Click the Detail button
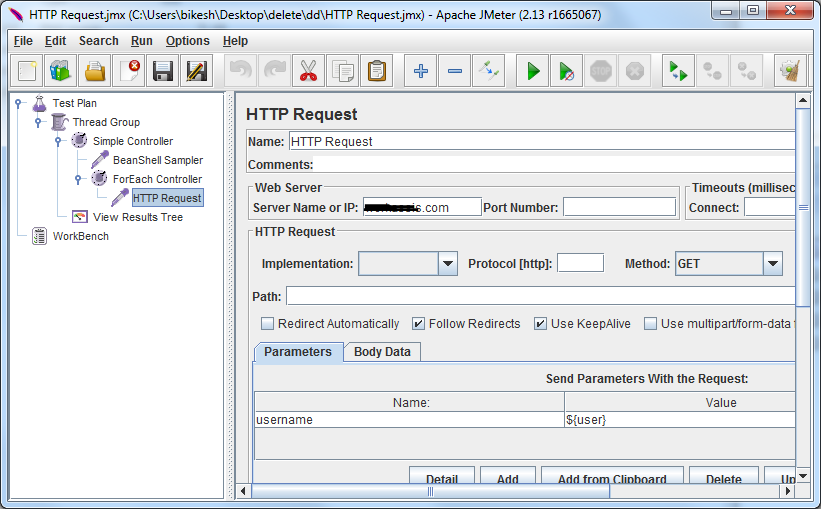 [442, 475]
